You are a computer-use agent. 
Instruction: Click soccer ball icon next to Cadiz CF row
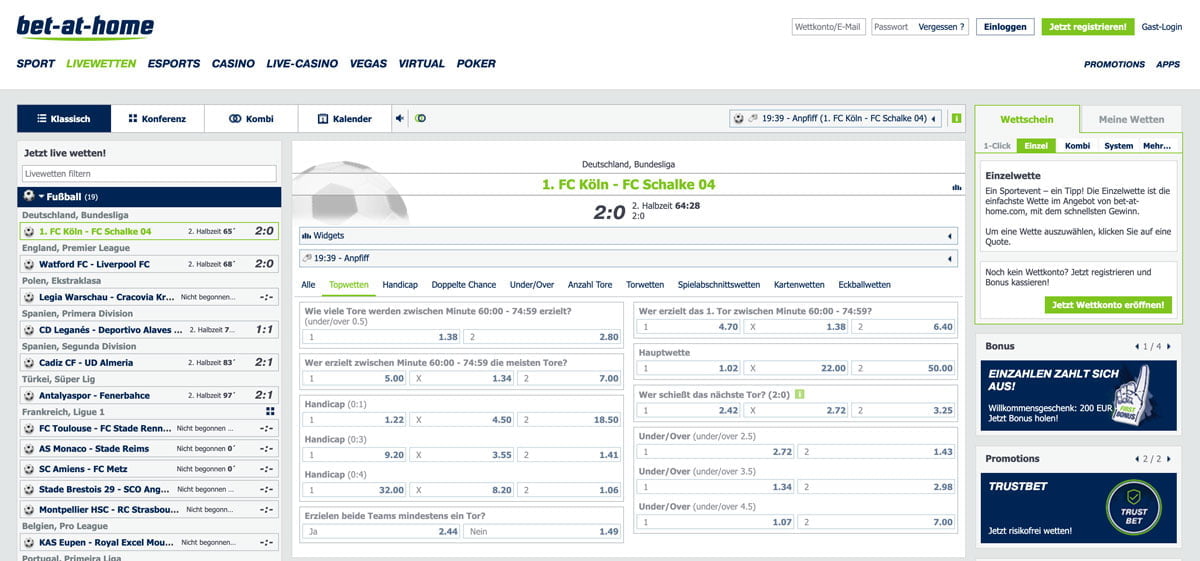click(x=29, y=363)
